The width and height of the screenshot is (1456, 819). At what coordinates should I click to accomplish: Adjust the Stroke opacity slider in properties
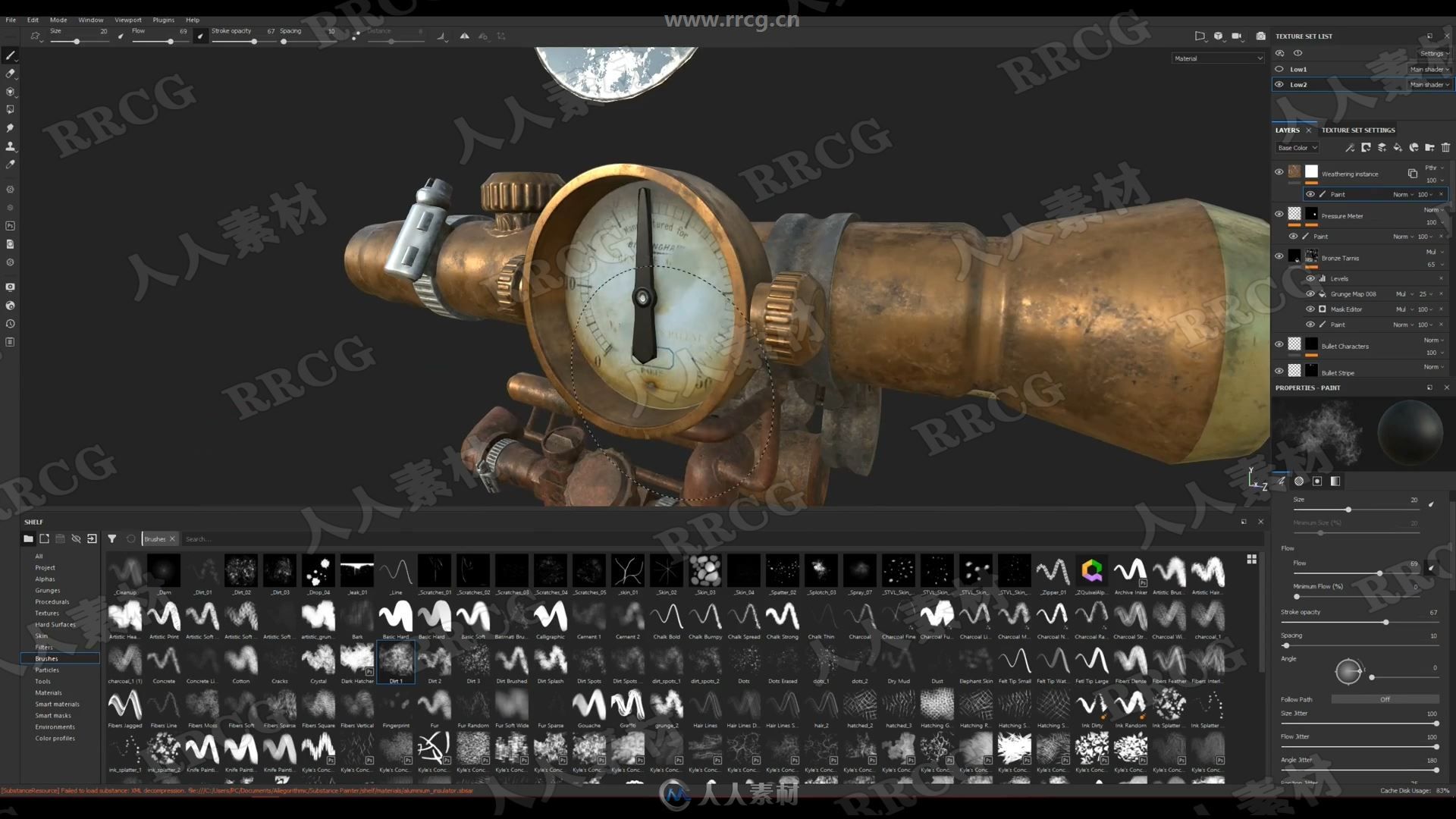tap(1359, 622)
